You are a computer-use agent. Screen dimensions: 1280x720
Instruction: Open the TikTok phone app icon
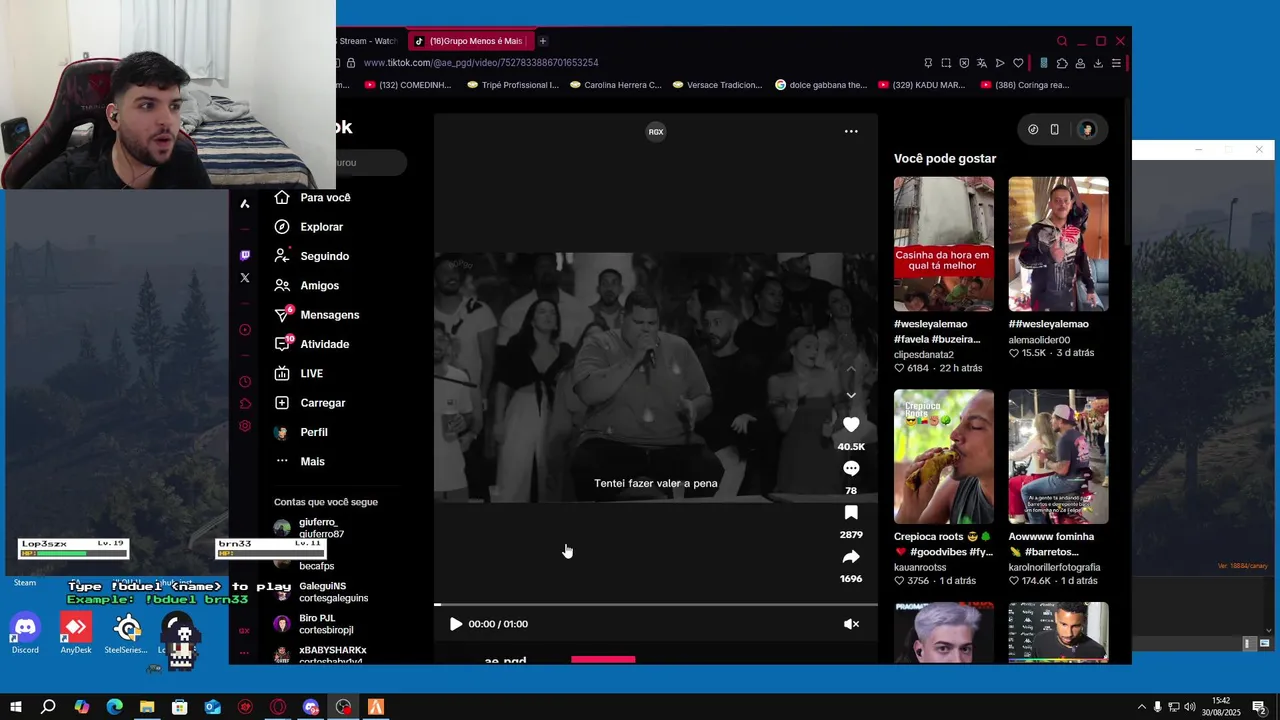point(1054,129)
